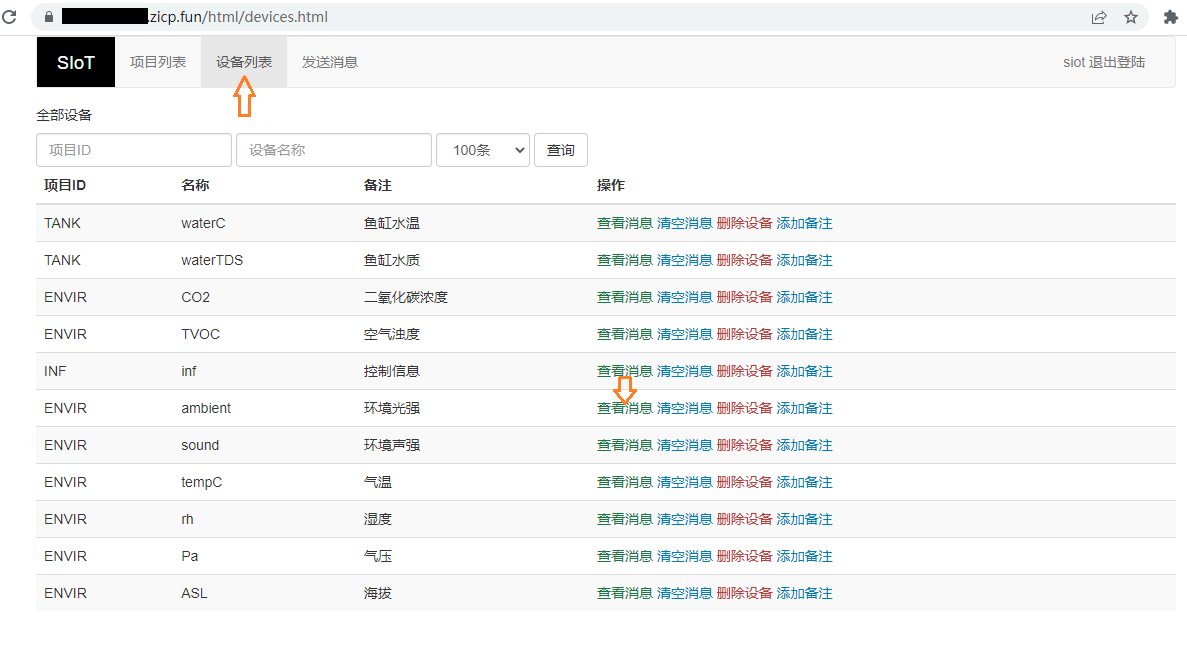Delete the rh device

point(744,520)
